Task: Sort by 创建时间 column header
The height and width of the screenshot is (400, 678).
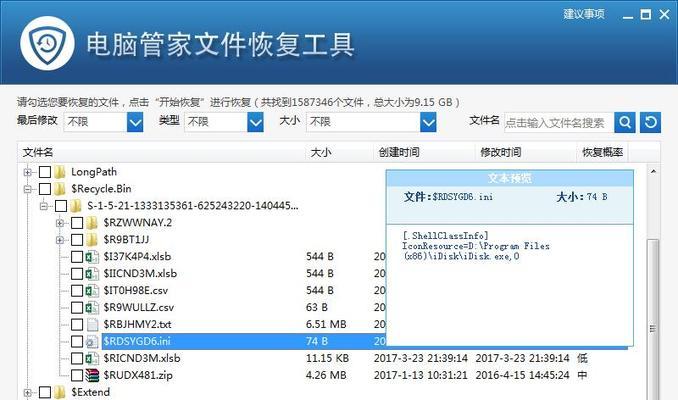Action: tap(424, 152)
